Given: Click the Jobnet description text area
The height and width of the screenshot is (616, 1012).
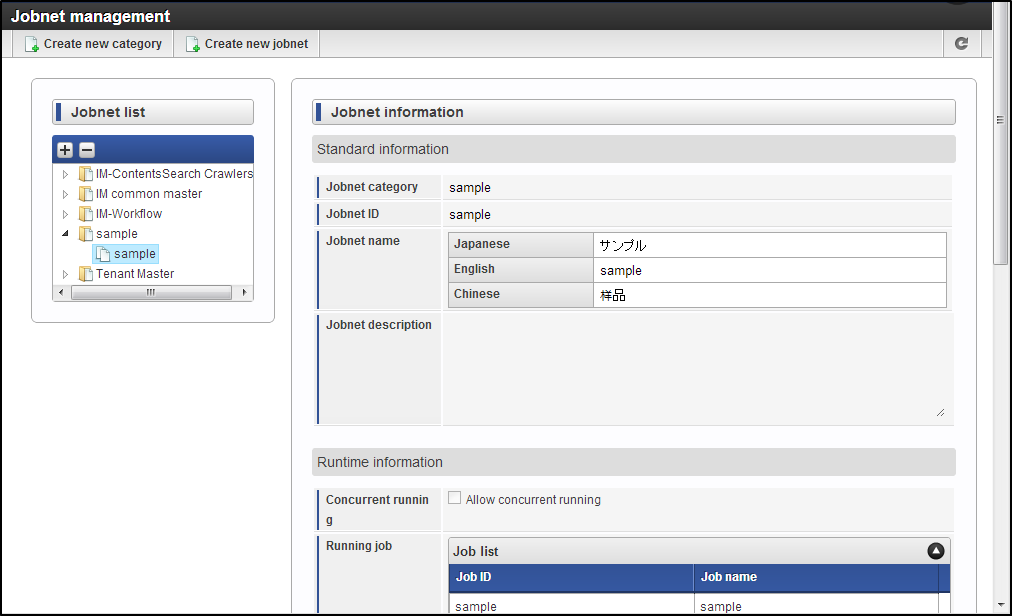Looking at the screenshot, I should [697, 369].
